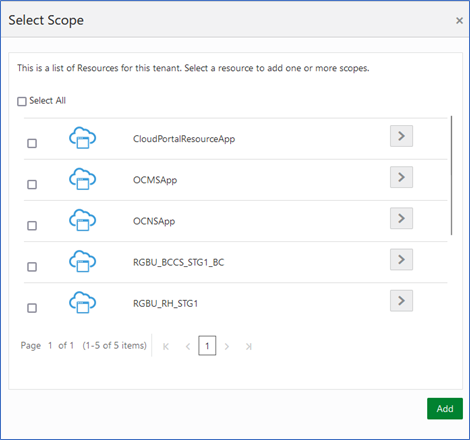Click the OCMSApp cloud icon
Screen dimensions: 470x440
click(82, 179)
